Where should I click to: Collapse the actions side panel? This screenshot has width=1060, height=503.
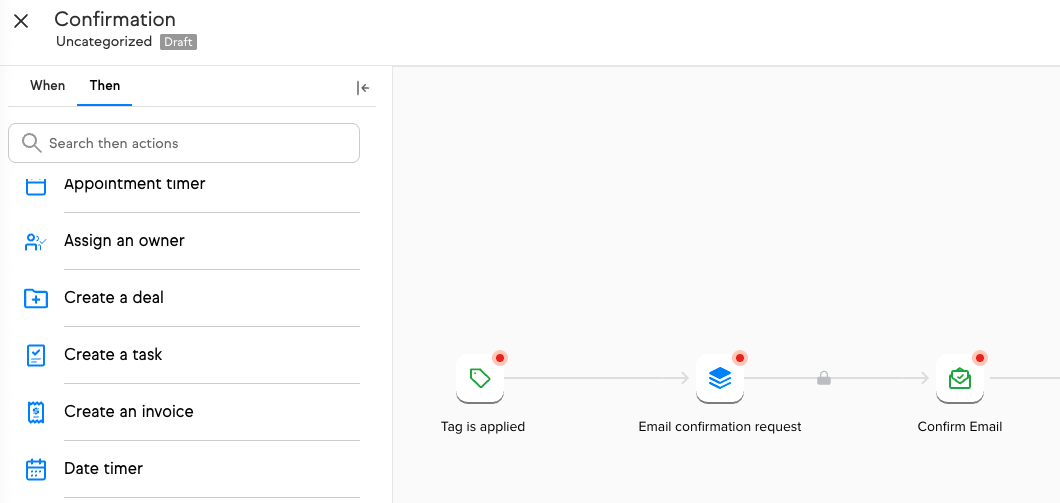363,88
